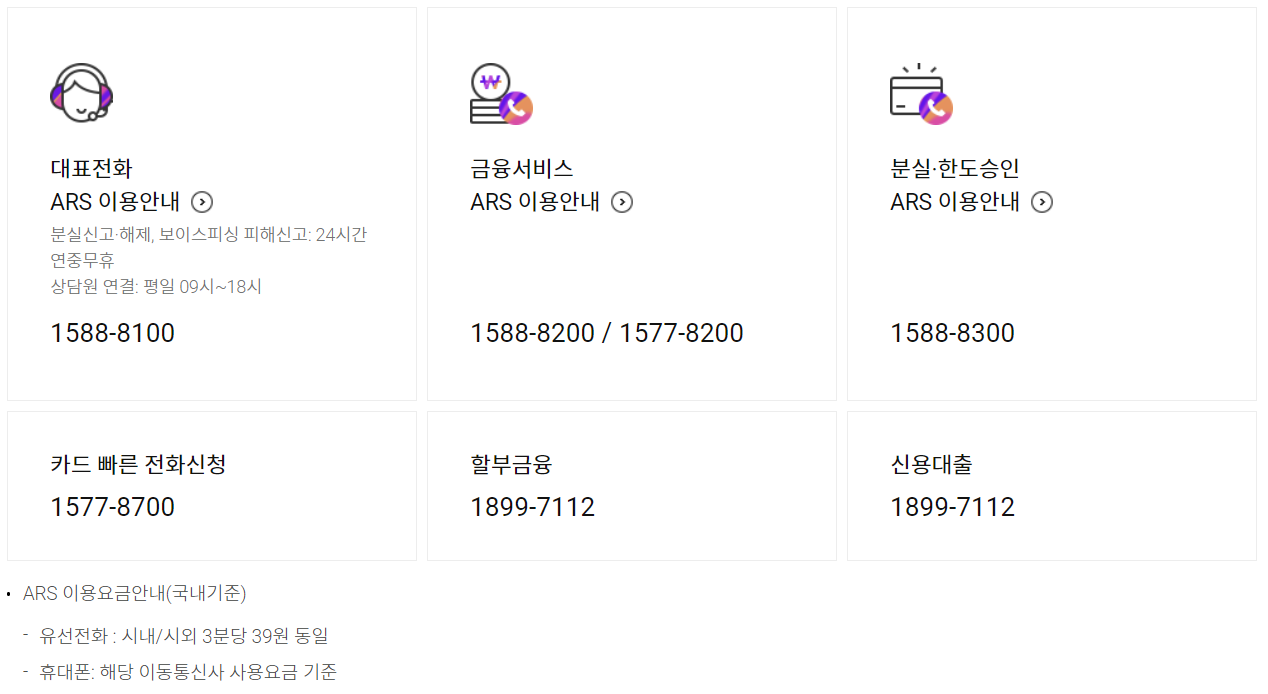Viewport: 1268px width, 694px height.
Task: Open the ARS 이용안내 link under 분실·한도승인
Action: click(955, 202)
